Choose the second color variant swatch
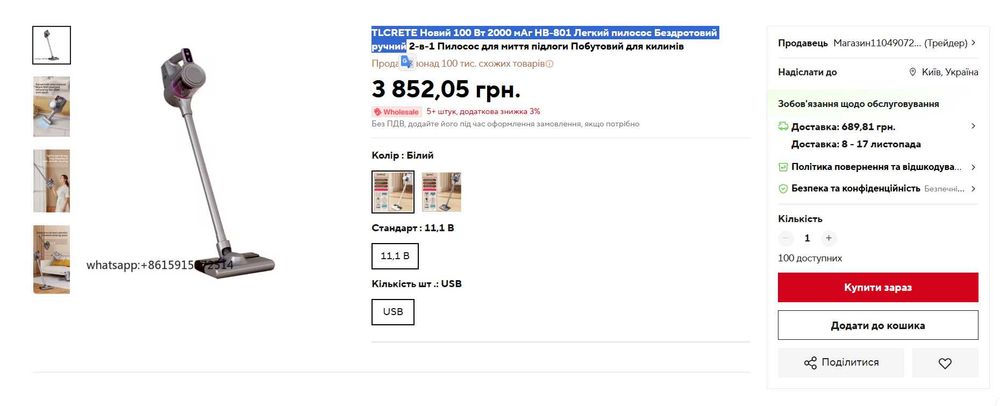Image resolution: width=1000 pixels, height=406 pixels. [441, 192]
